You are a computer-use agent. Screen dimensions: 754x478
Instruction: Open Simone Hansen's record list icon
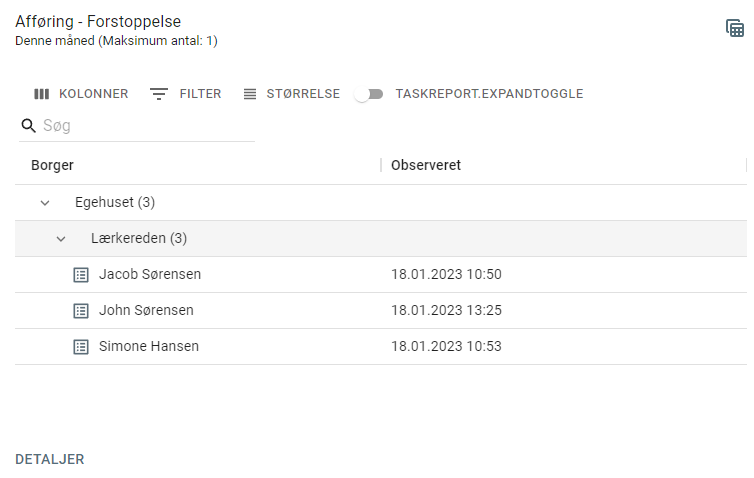81,347
